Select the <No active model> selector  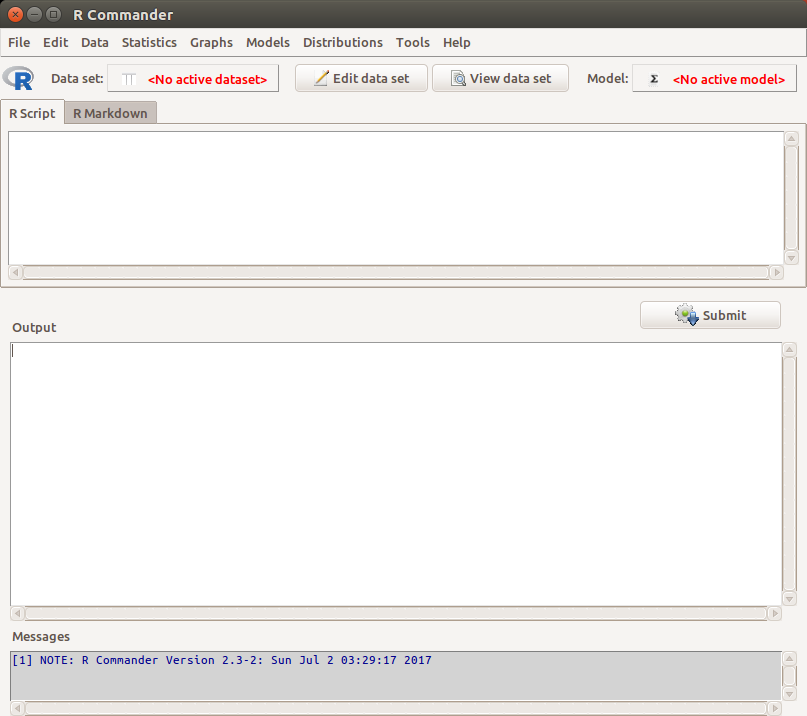(x=728, y=79)
